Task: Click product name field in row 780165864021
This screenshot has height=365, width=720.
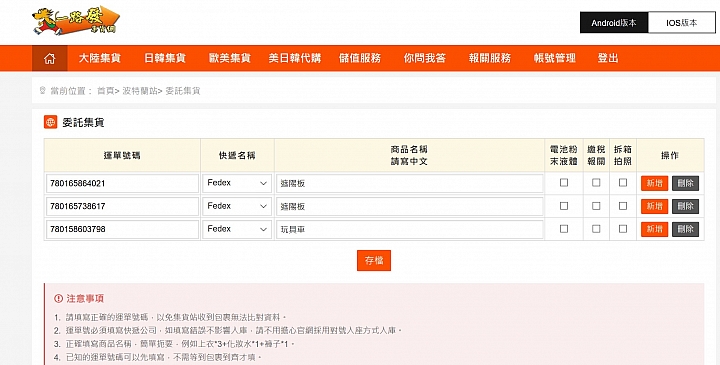Action: point(410,183)
